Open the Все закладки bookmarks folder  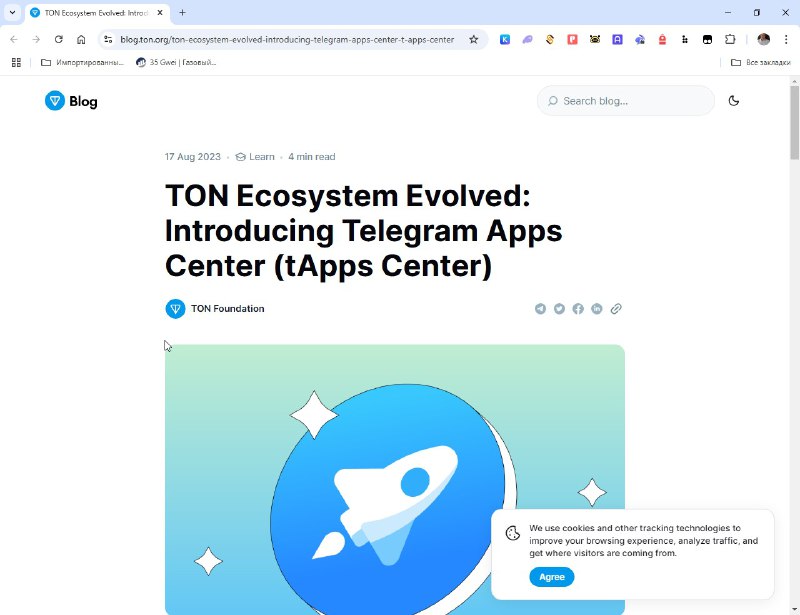point(761,62)
